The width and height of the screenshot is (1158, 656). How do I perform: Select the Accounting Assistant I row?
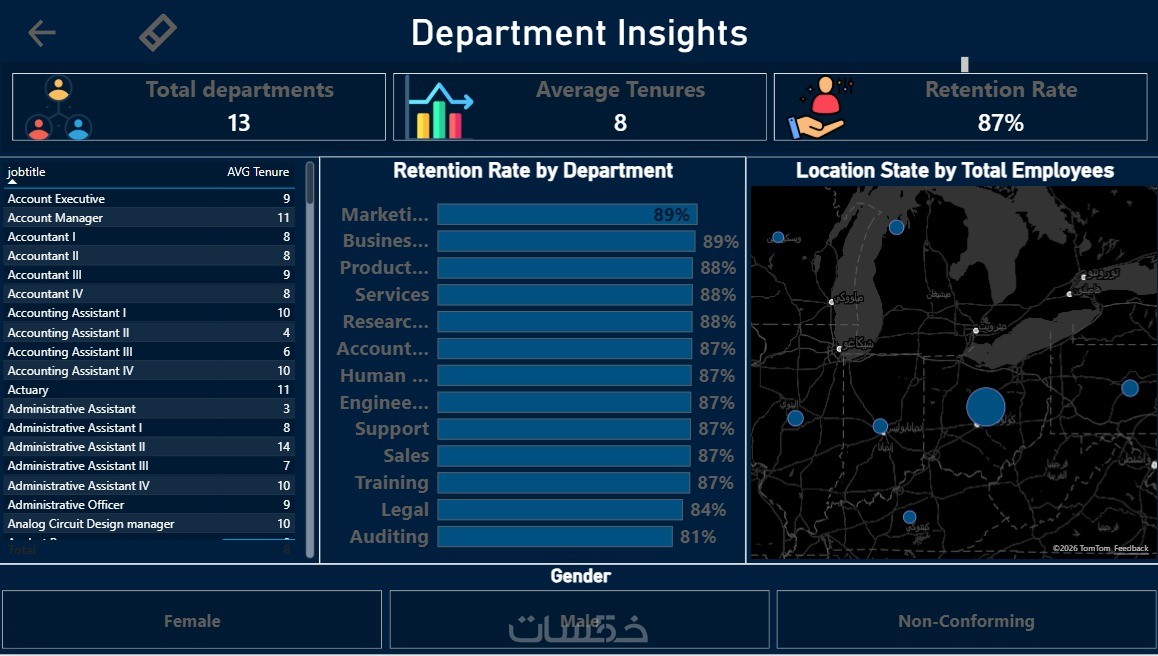click(149, 313)
